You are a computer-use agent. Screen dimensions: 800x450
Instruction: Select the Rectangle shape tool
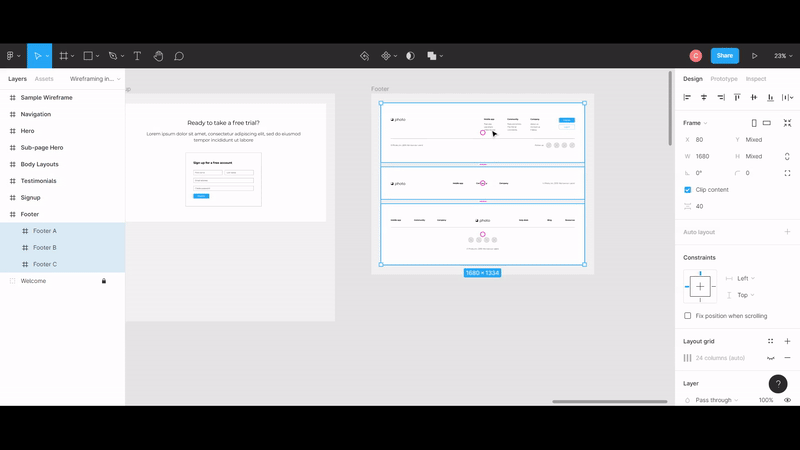pos(88,56)
